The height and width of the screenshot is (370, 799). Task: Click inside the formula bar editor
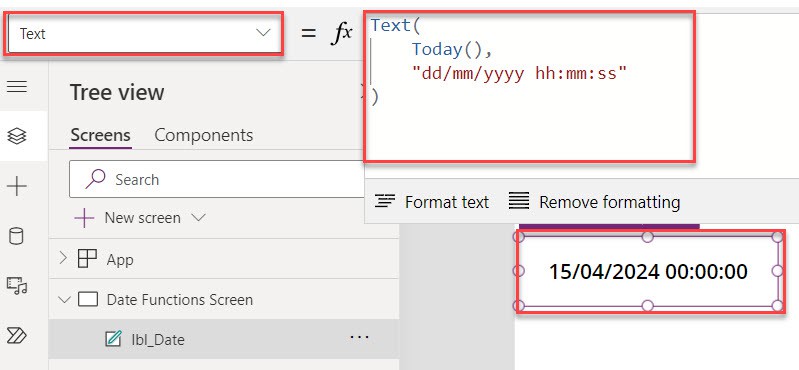(529, 87)
